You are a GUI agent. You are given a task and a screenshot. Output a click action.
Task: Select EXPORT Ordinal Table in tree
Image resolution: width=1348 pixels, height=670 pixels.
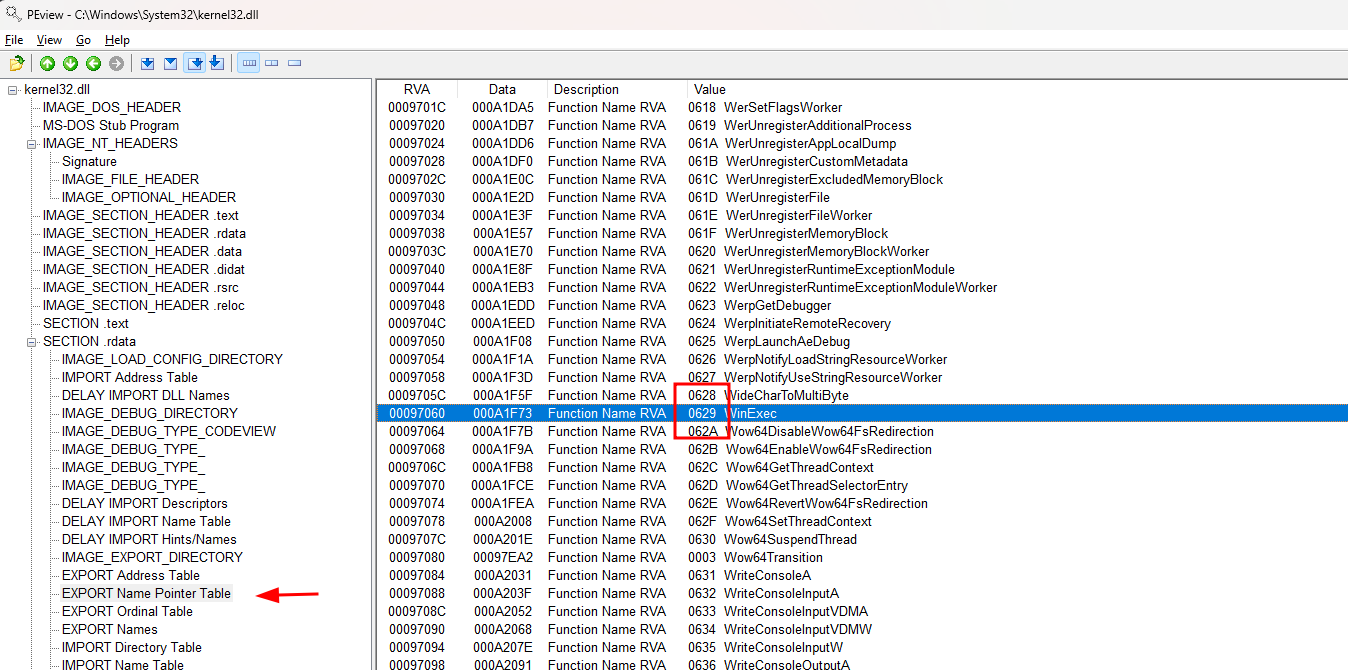(x=127, y=611)
